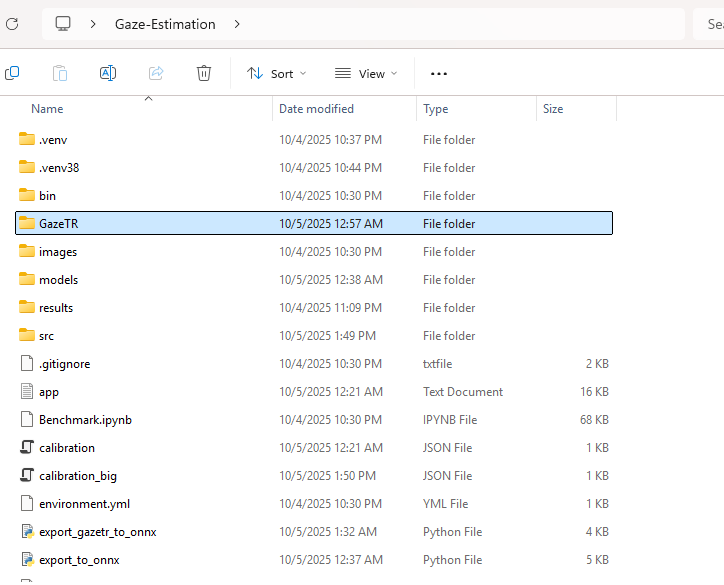Click the Delete trash icon

204,73
